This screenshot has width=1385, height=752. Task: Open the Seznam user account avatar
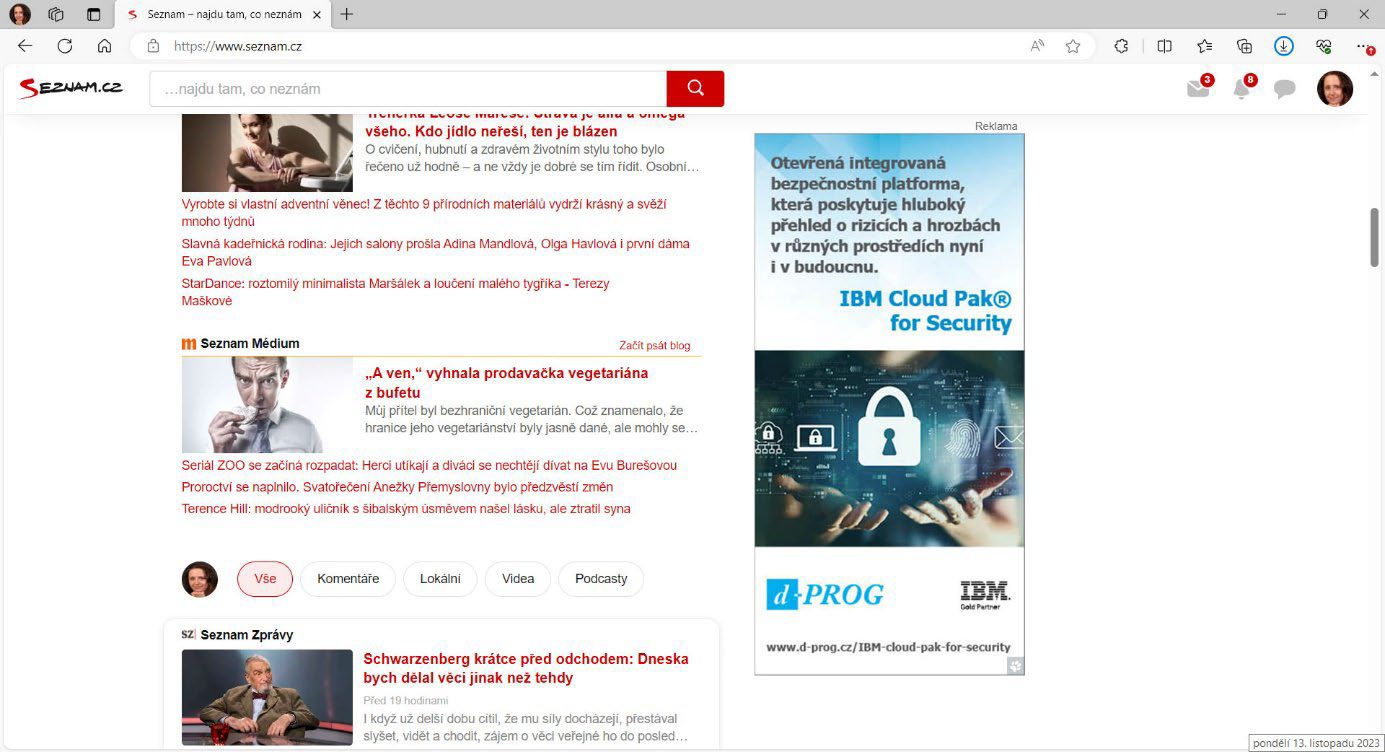click(x=1335, y=89)
